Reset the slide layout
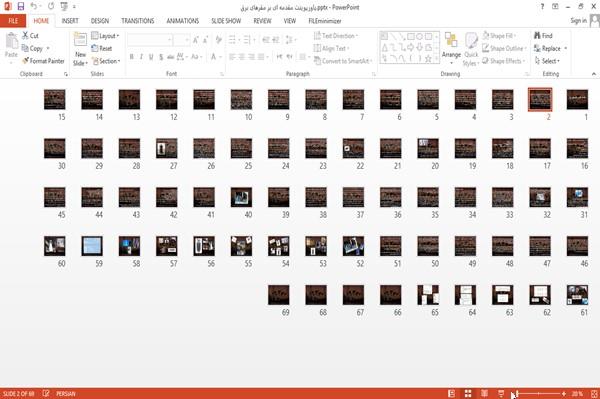This screenshot has height=399, width=600. click(x=102, y=48)
